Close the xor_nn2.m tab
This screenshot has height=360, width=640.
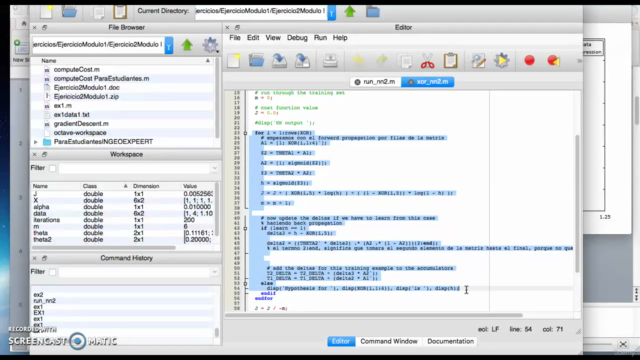tap(411, 82)
